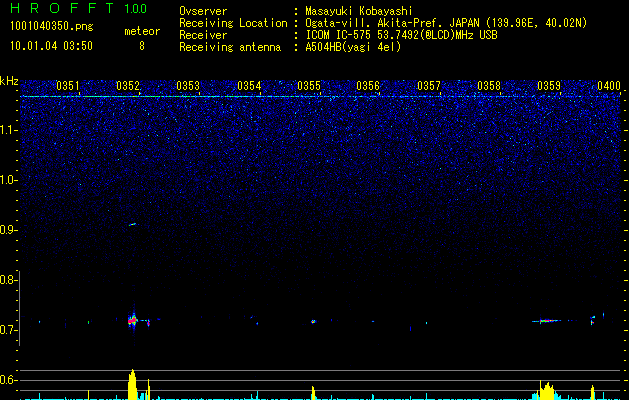Click the small echo blob near 0355
Image resolution: width=629 pixels, height=400 pixels.
click(313, 321)
